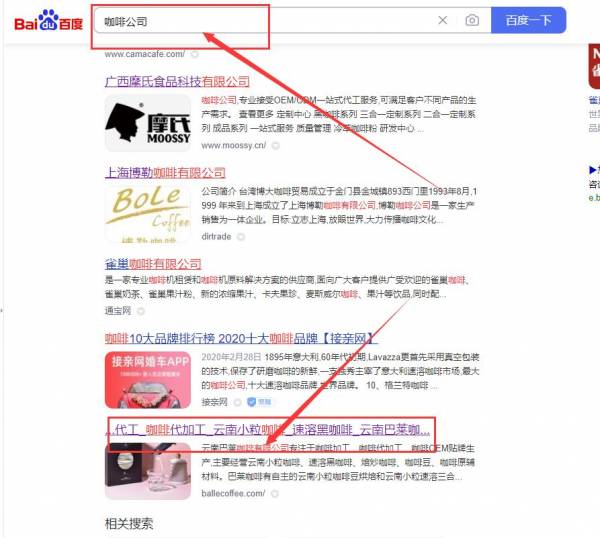600x538 pixels.
Task: Open 上海博勒咖啡有限公司 result link
Action: point(165,173)
